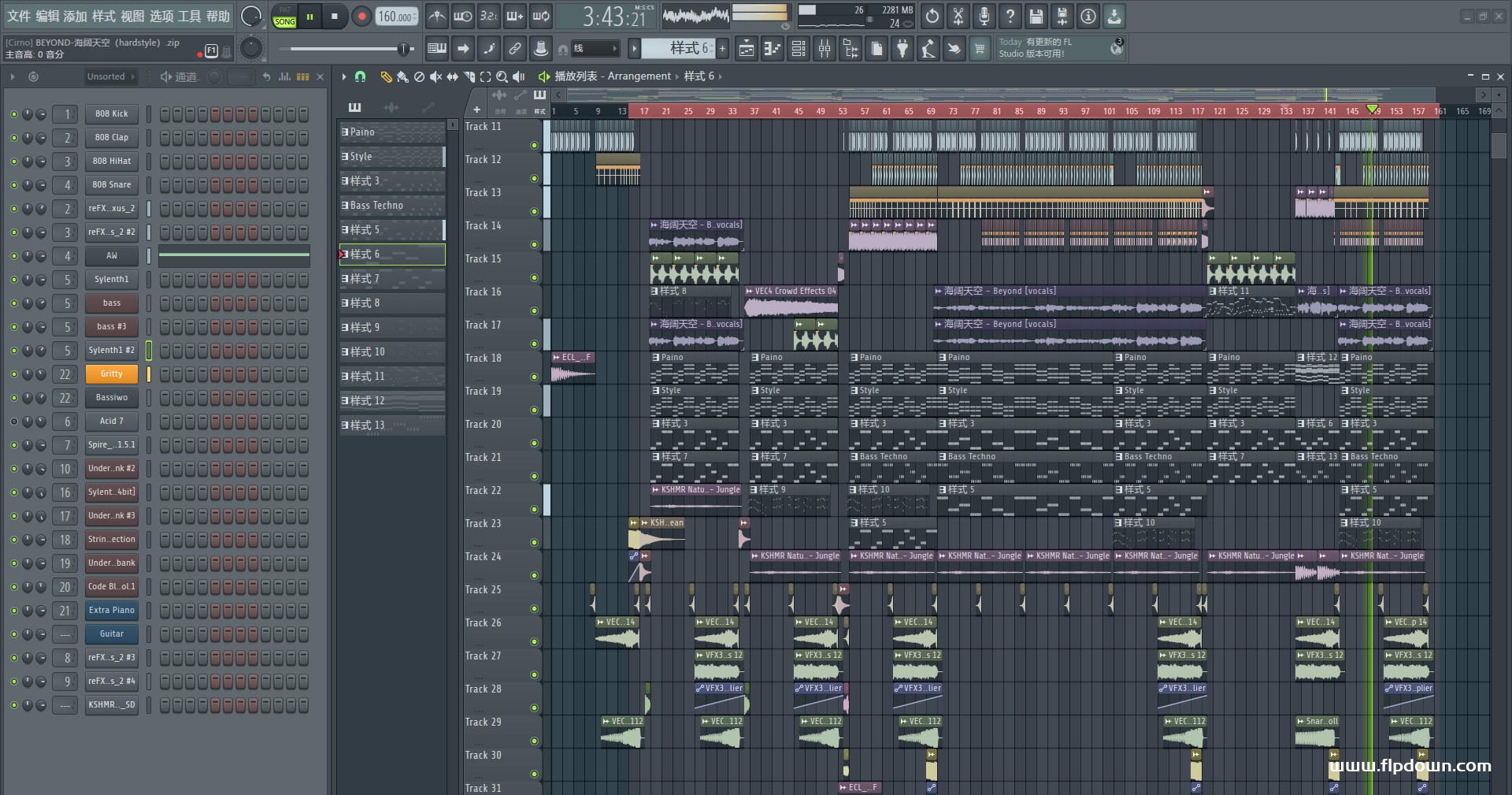Toggle PAT/SONG mode switch
The width and height of the screenshot is (1512, 795).
point(285,17)
